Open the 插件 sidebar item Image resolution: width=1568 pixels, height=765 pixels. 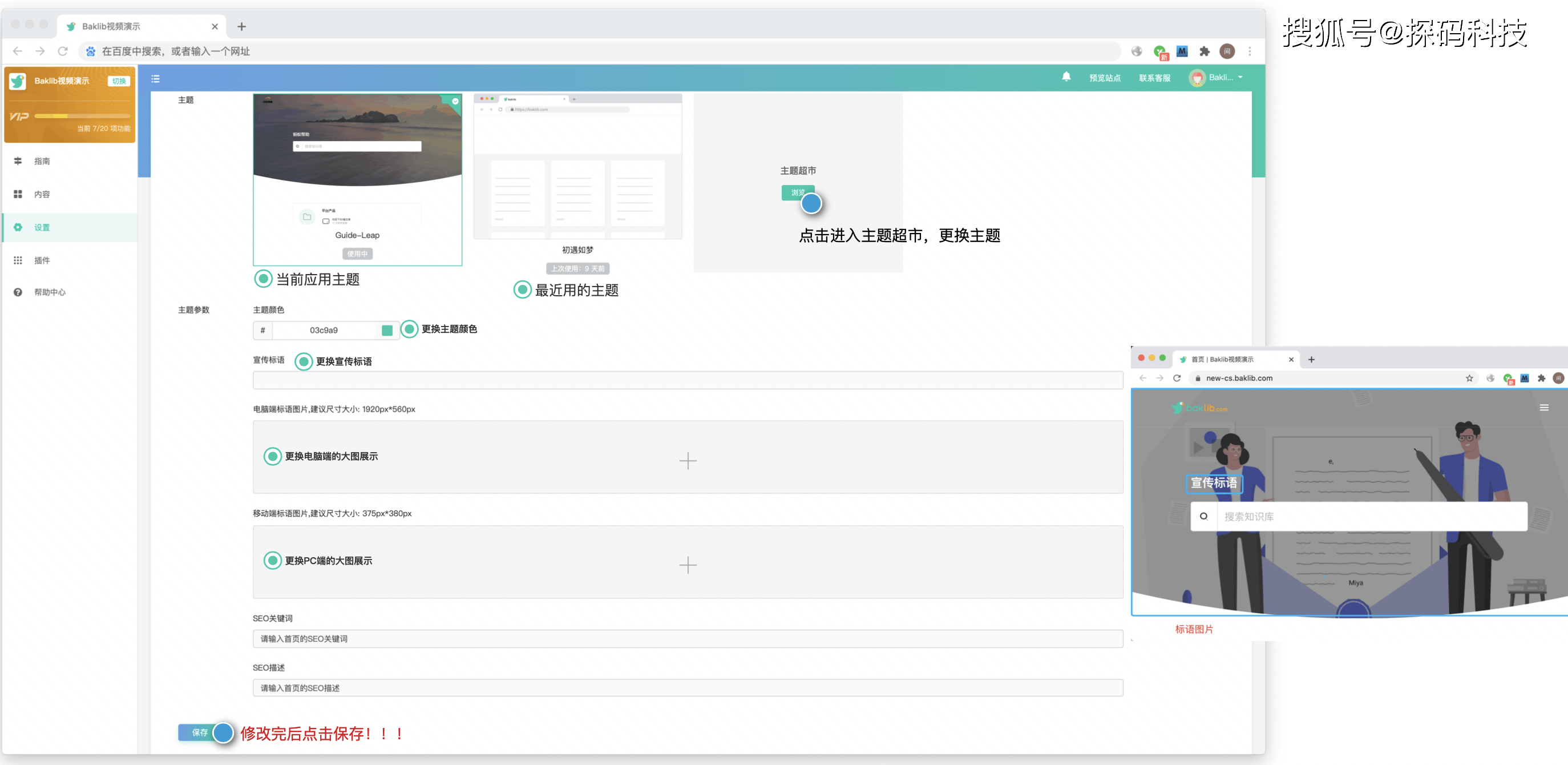(70, 260)
